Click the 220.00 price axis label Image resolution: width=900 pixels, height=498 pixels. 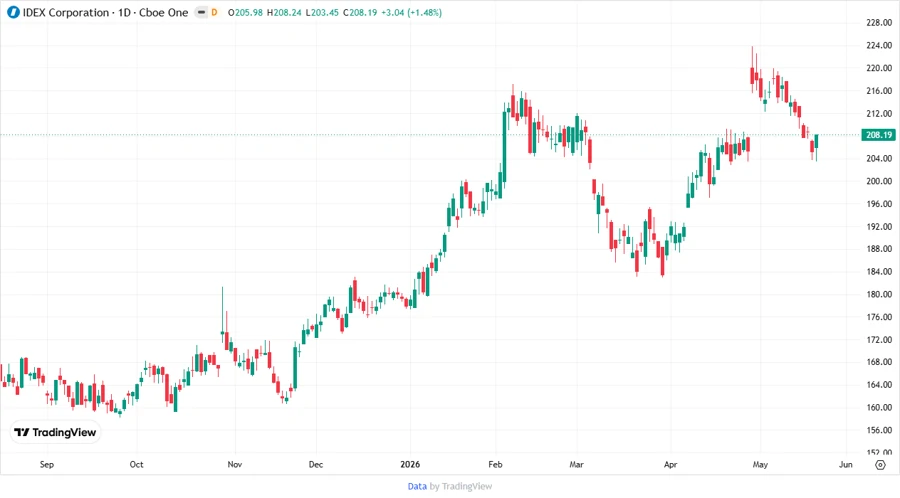(x=879, y=68)
